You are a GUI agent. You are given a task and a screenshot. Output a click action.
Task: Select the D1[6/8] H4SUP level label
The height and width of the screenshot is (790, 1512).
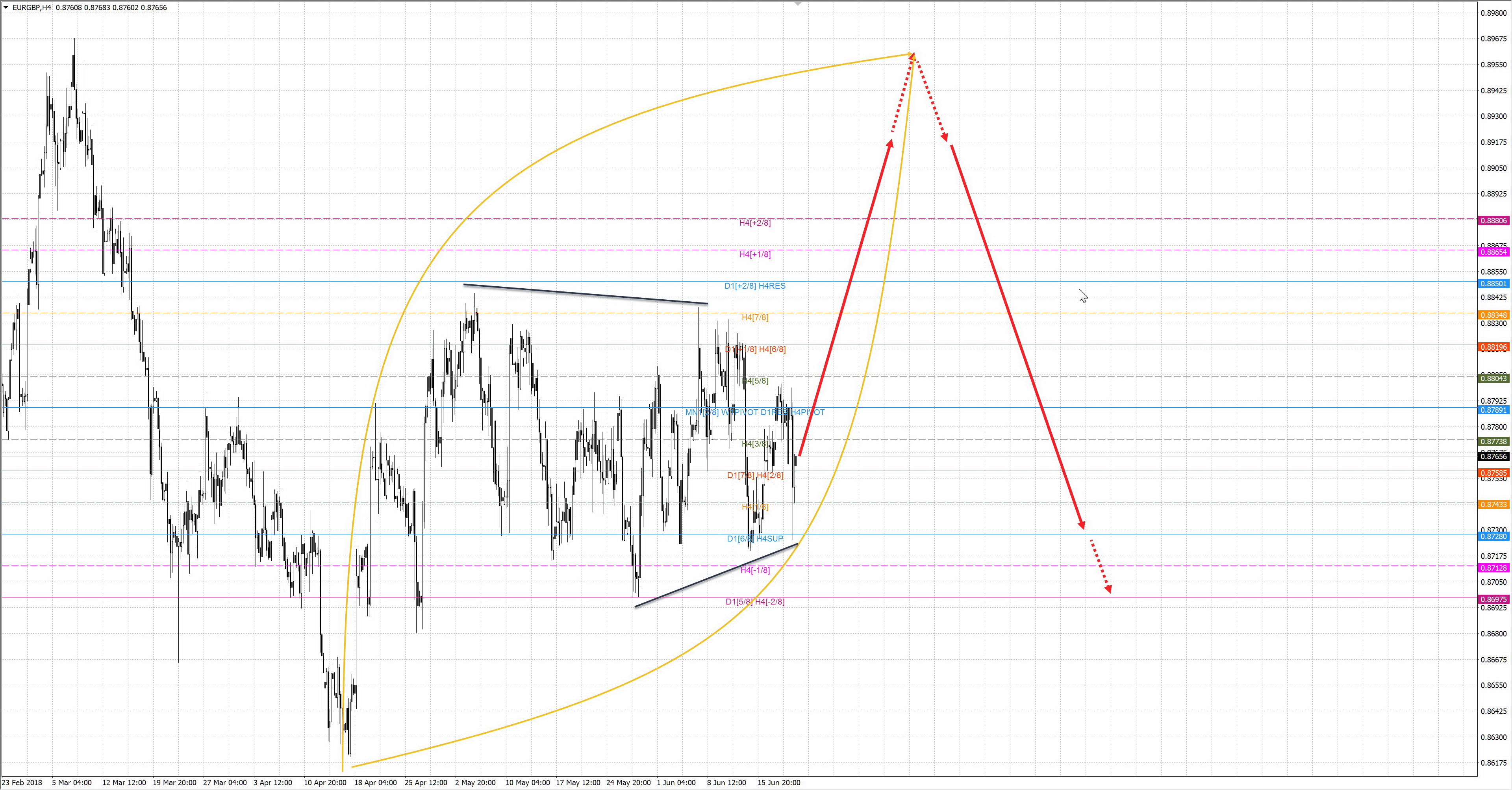755,539
